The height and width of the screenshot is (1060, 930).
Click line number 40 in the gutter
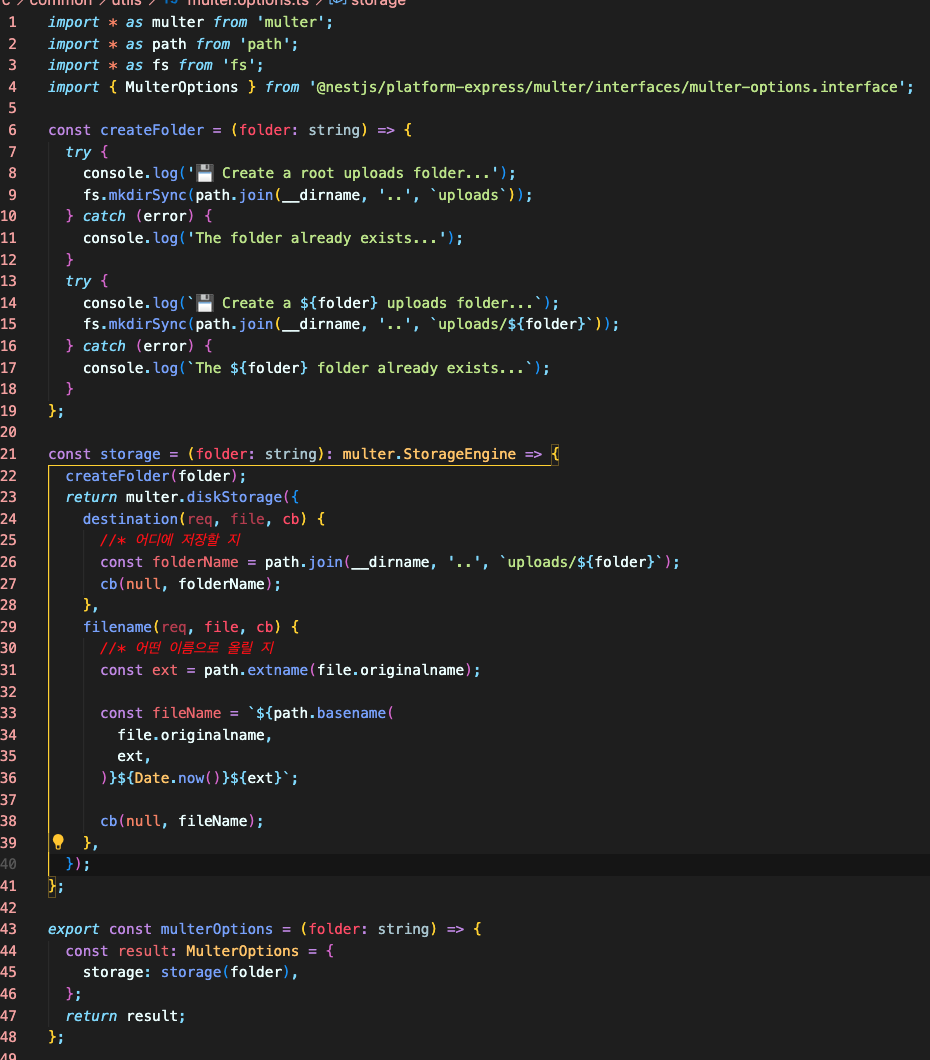tap(8, 864)
